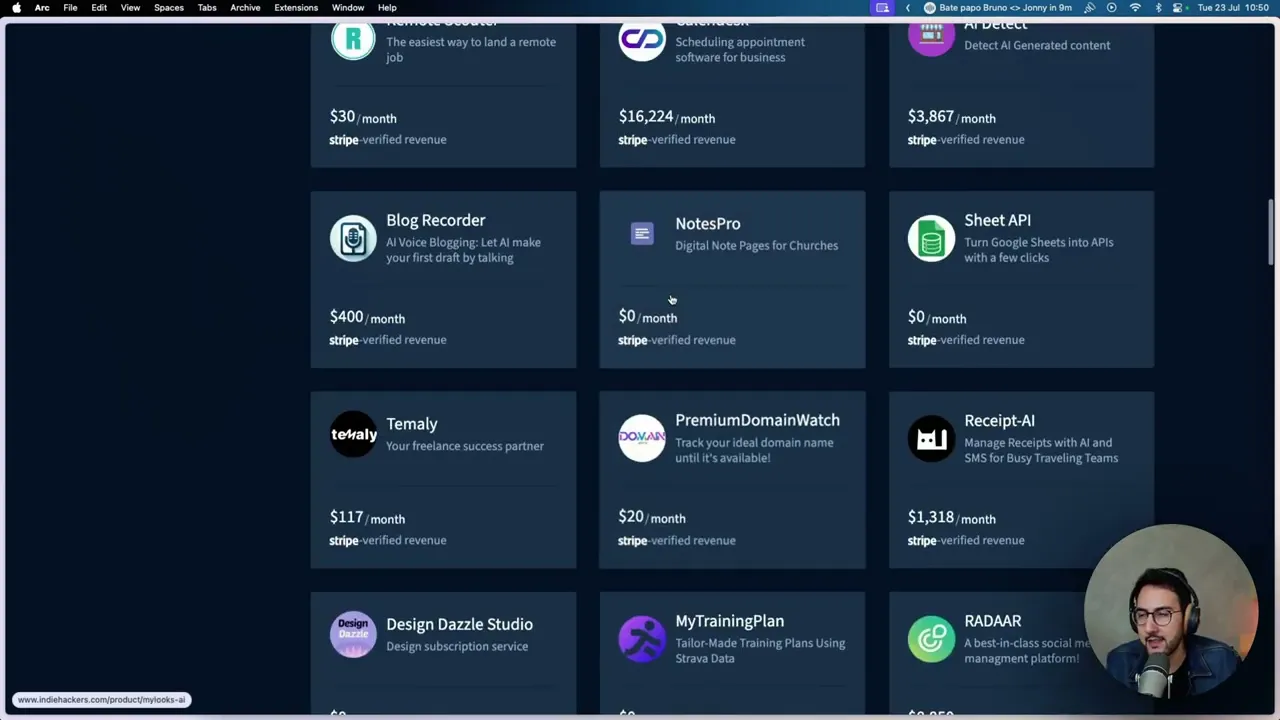The width and height of the screenshot is (1280, 720).
Task: Expand hidden menu bar icons chevron
Action: 907,8
